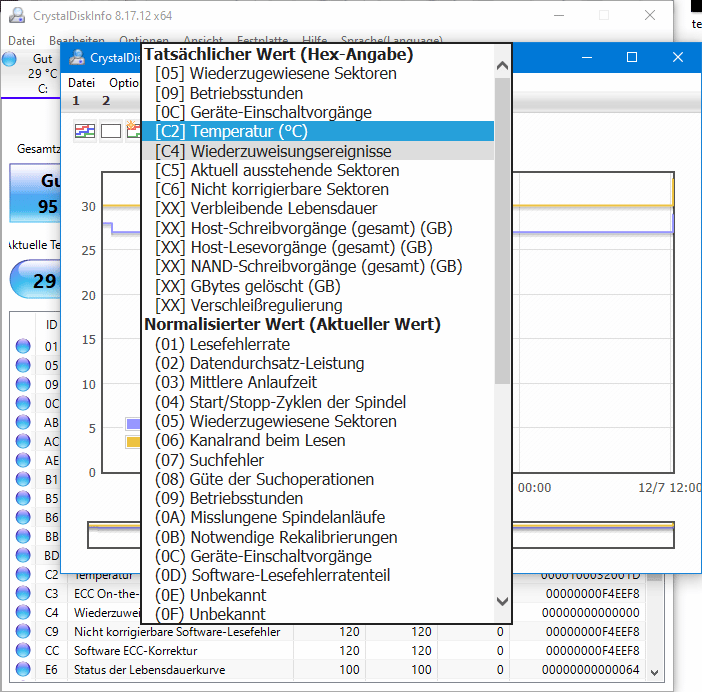Click the status circle of attribute row B6
702x692 pixels.
click(x=23, y=517)
